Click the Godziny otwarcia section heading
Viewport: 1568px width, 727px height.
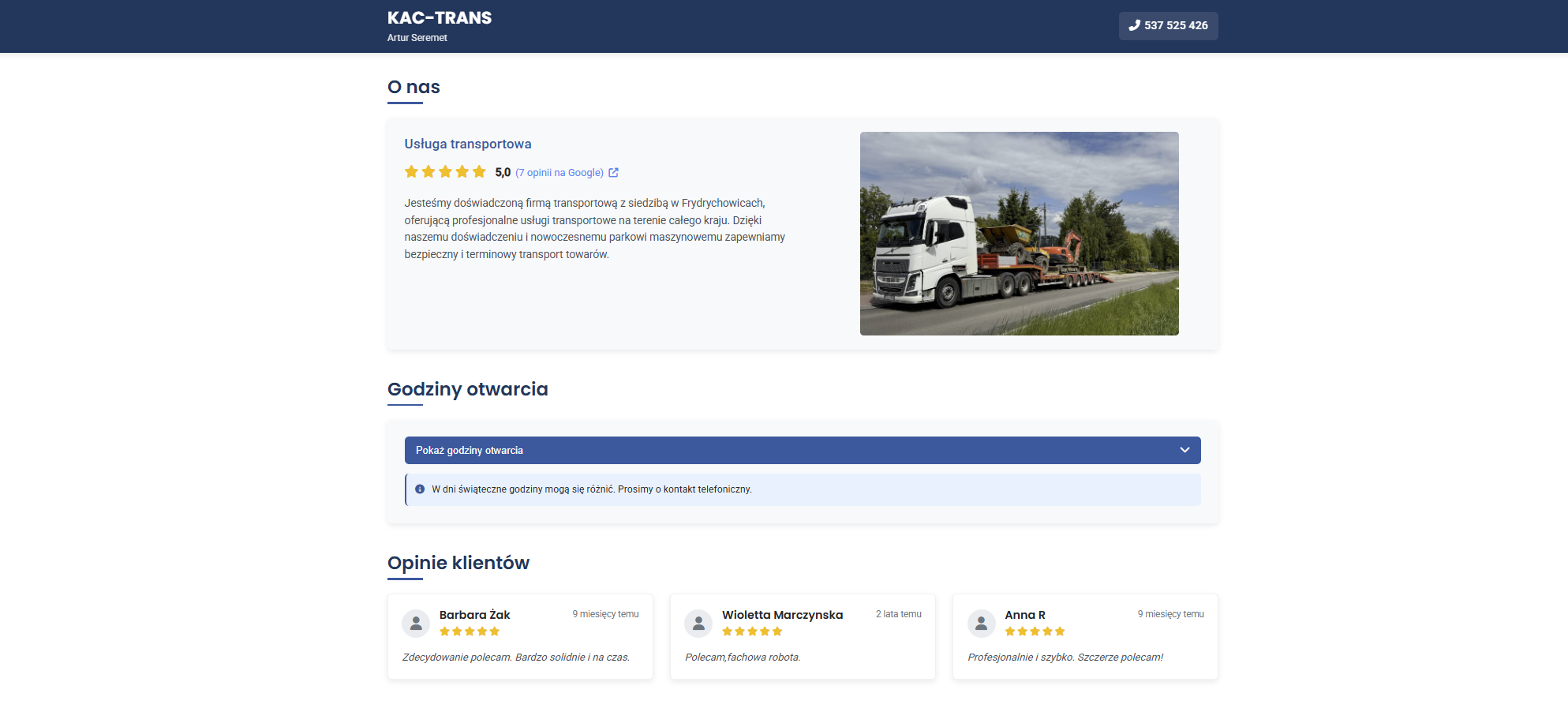[467, 389]
